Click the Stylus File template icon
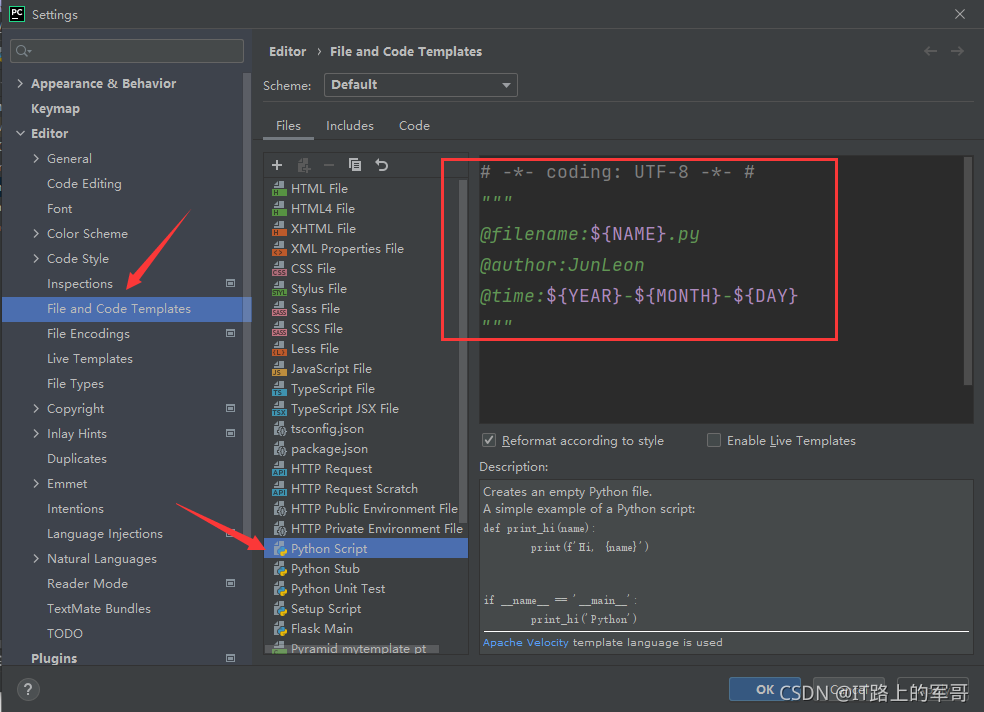The height and width of the screenshot is (712, 984). pyautogui.click(x=279, y=289)
